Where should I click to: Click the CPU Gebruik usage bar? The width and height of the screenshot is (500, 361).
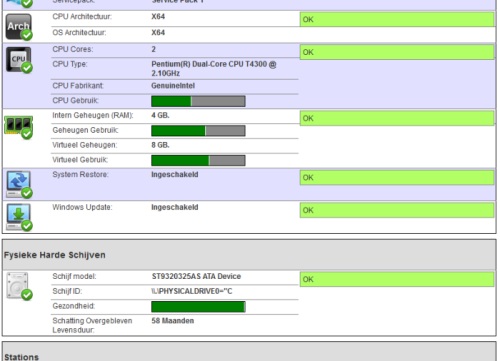[198, 101]
